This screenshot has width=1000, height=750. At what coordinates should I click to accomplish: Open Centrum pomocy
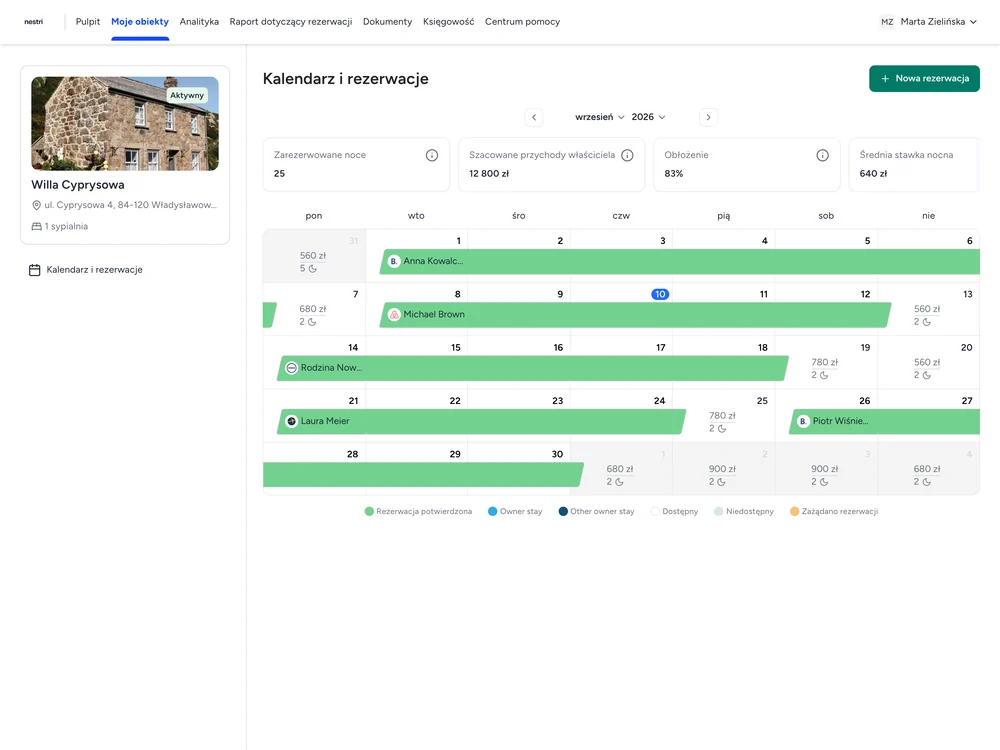[522, 22]
